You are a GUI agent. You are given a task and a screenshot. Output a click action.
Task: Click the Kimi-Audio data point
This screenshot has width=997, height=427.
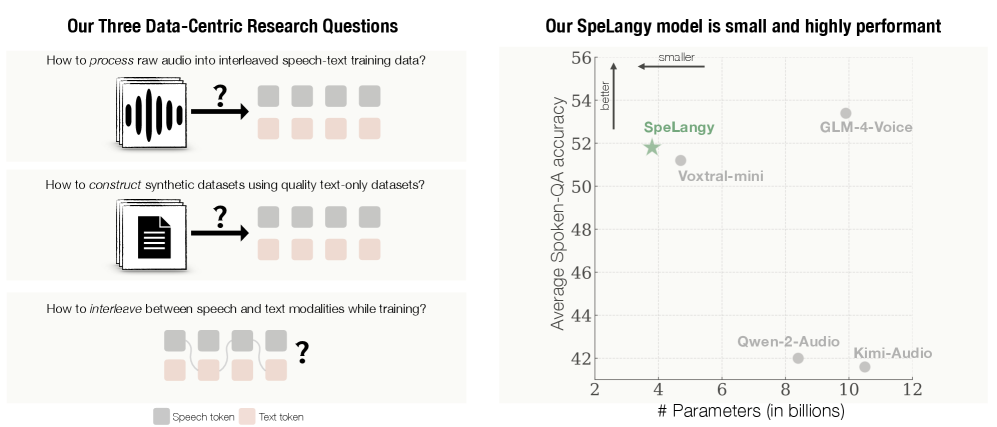coord(864,367)
